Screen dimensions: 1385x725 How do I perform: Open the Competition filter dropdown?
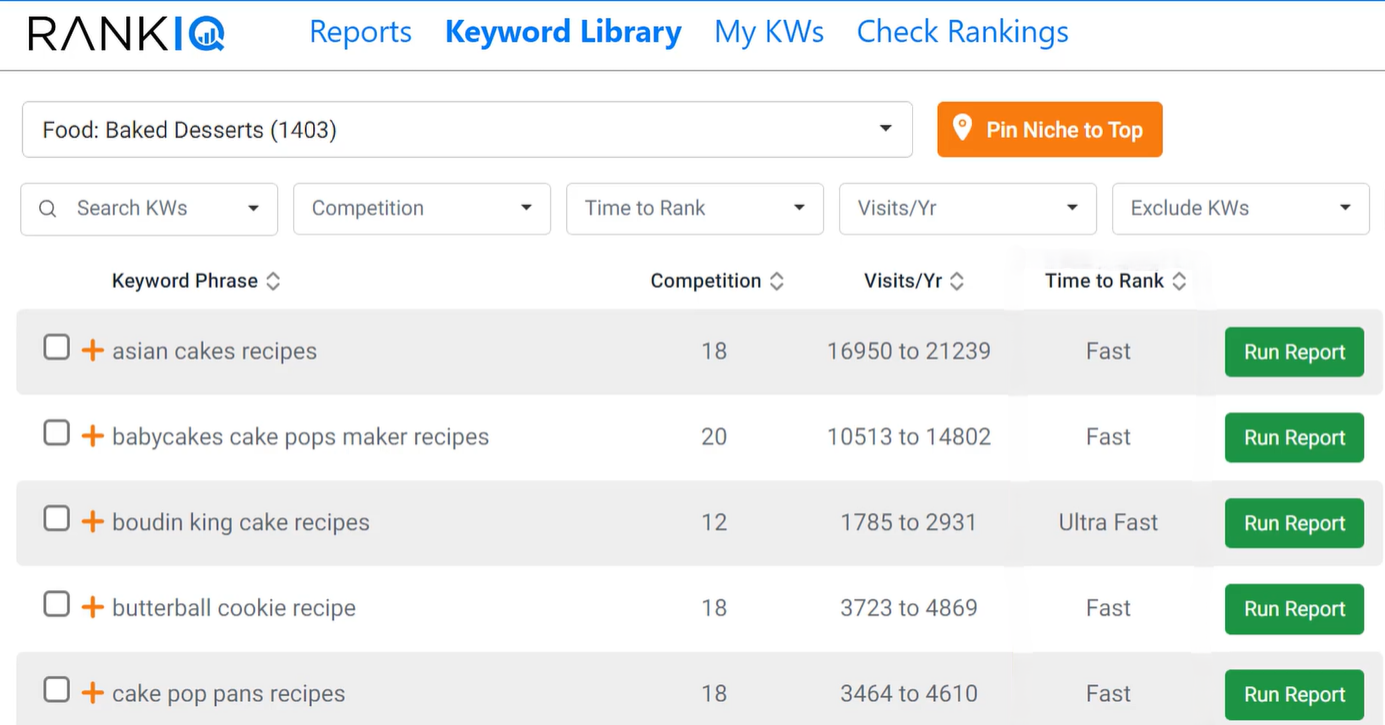click(x=422, y=209)
